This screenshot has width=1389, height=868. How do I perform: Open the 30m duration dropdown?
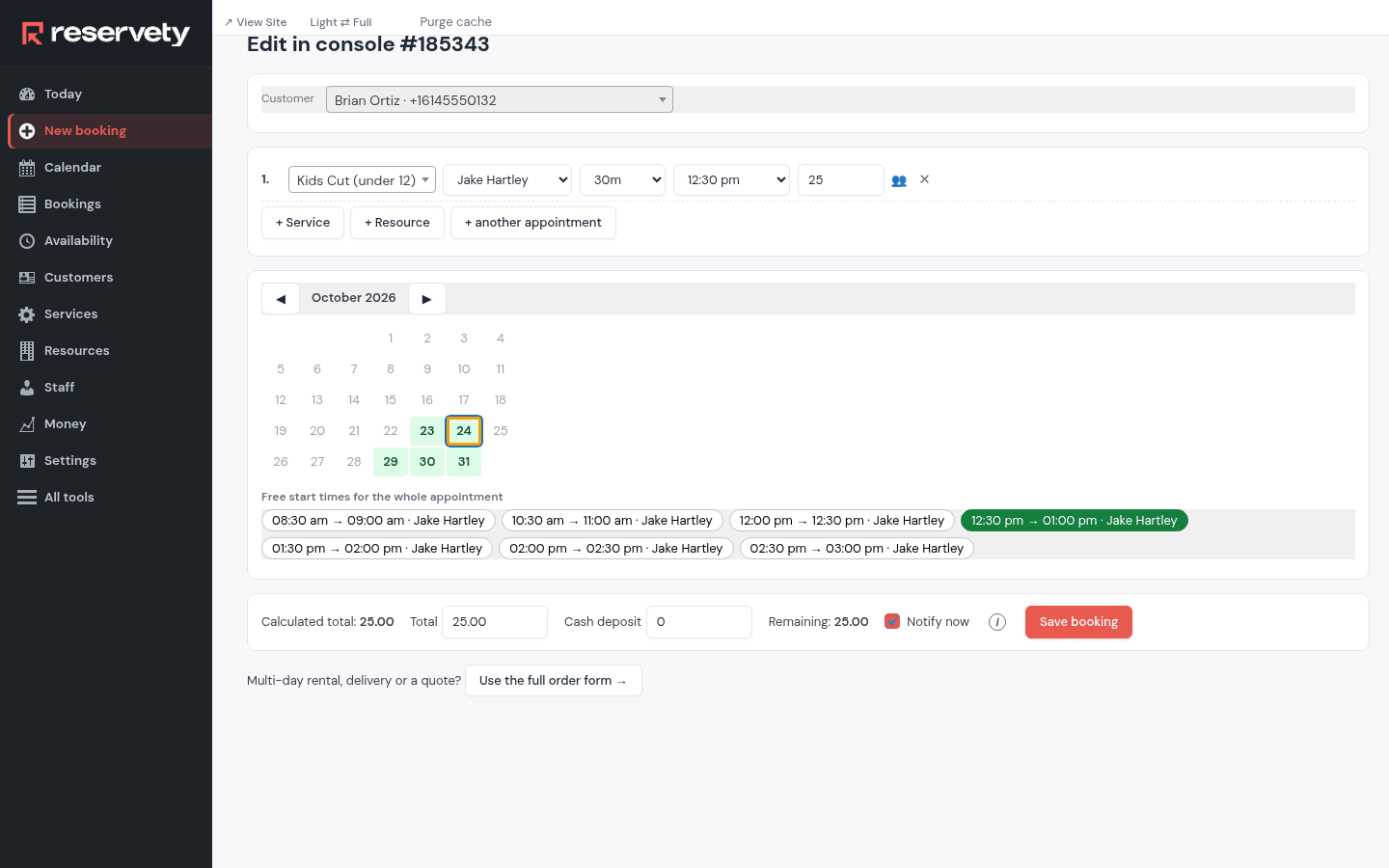coord(622,180)
